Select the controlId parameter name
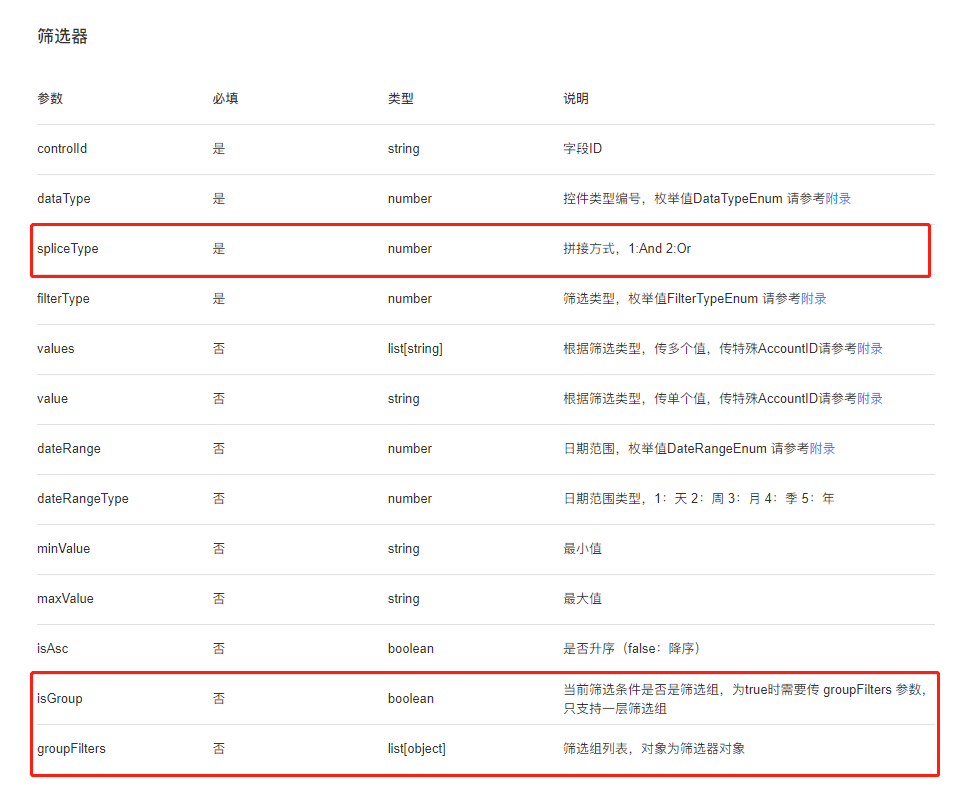Viewport: 965px width, 807px height. pyautogui.click(x=63, y=148)
